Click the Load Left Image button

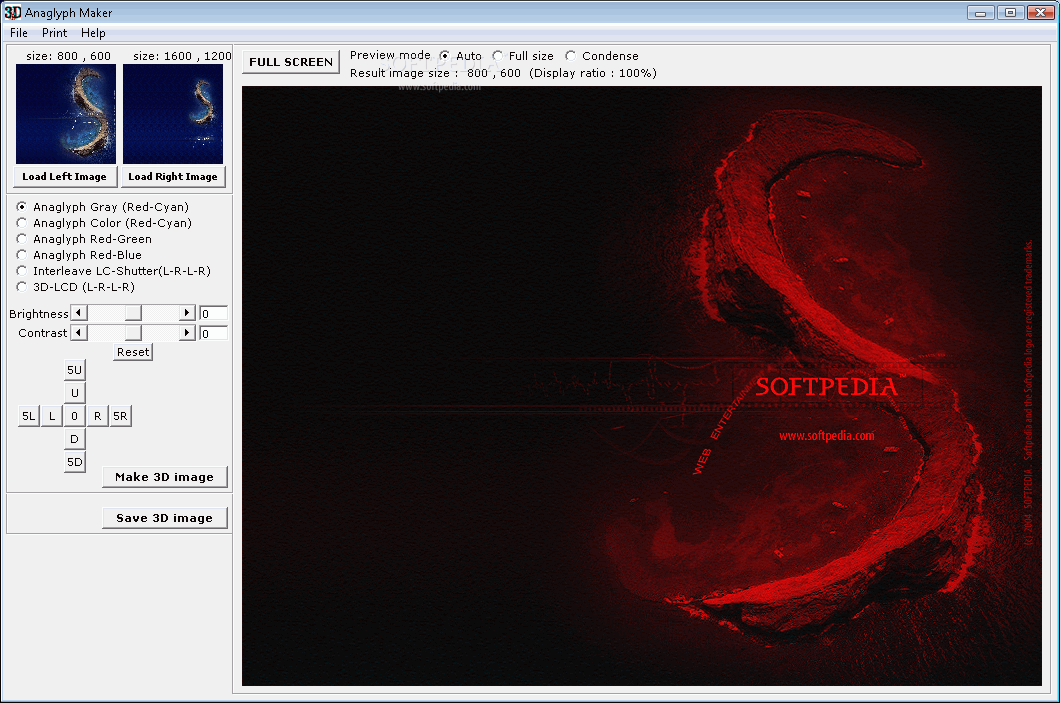coord(65,176)
